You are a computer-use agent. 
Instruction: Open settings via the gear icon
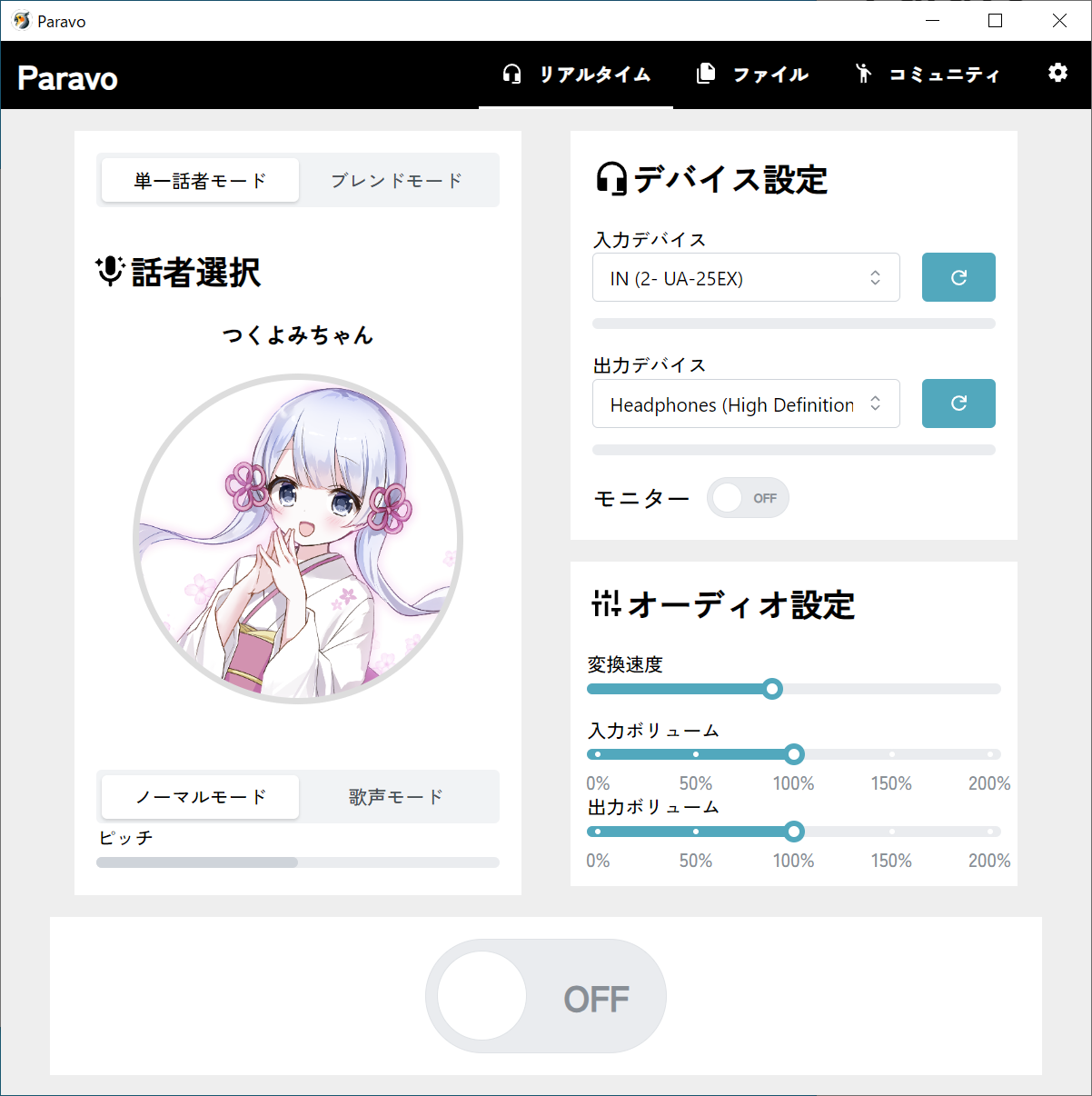click(x=1057, y=73)
